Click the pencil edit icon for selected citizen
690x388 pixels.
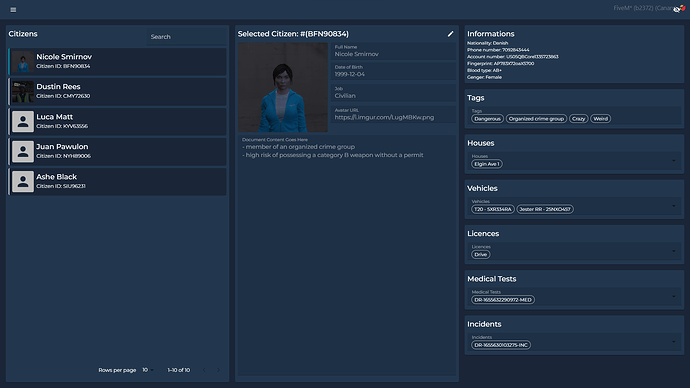coord(450,34)
